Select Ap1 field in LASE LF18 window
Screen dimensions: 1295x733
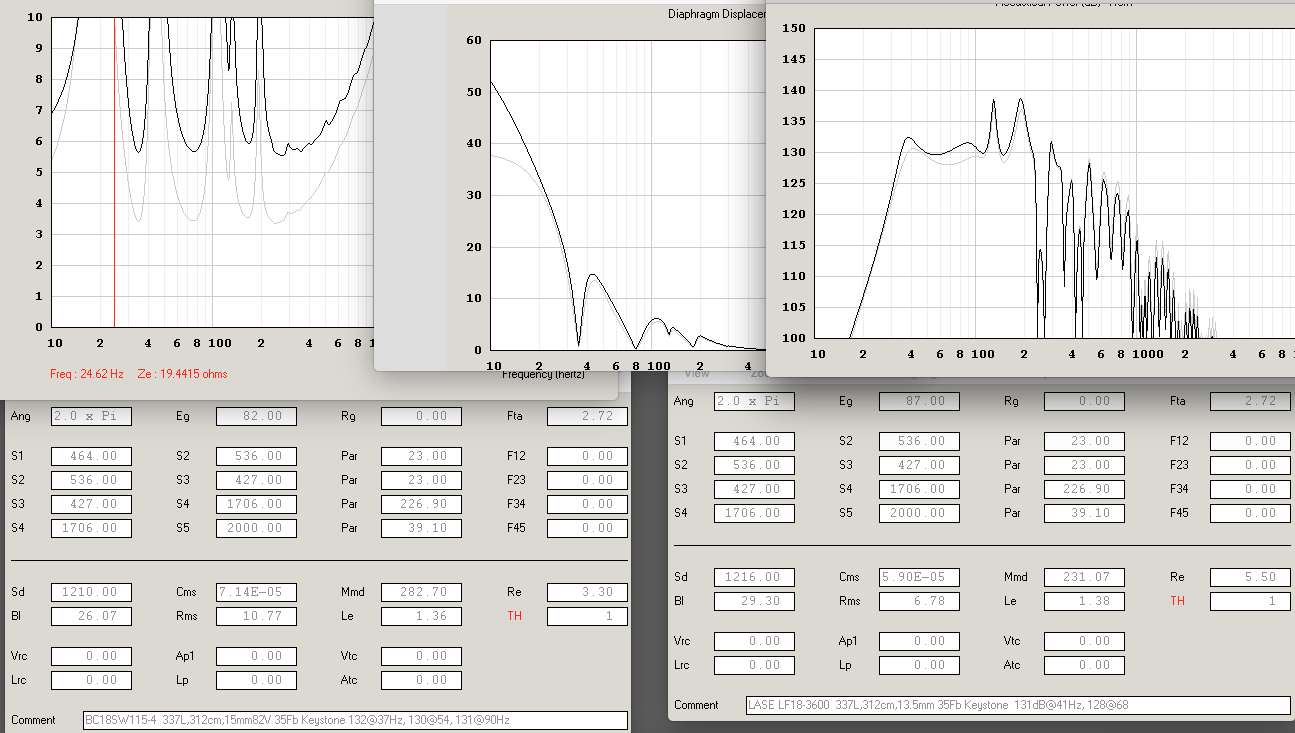click(x=919, y=641)
